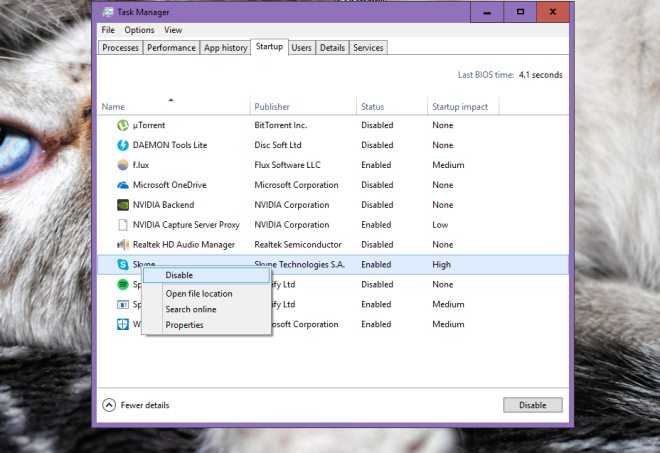Choose Properties in context menu
This screenshot has width=660, height=453.
184,325
